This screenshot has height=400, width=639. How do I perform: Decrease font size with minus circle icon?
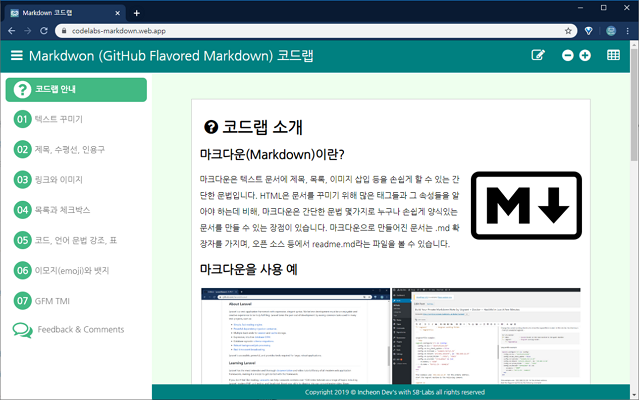tap(567, 55)
